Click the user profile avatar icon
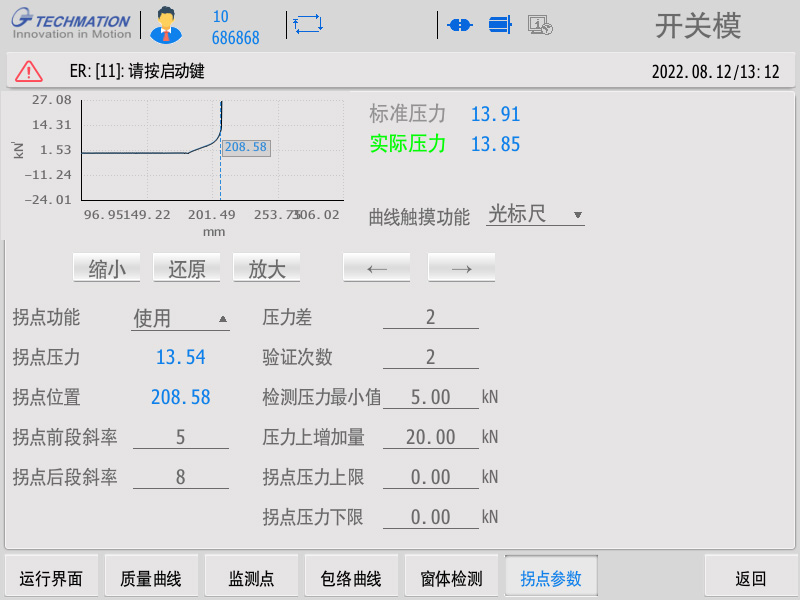Image resolution: width=800 pixels, height=600 pixels. (168, 26)
